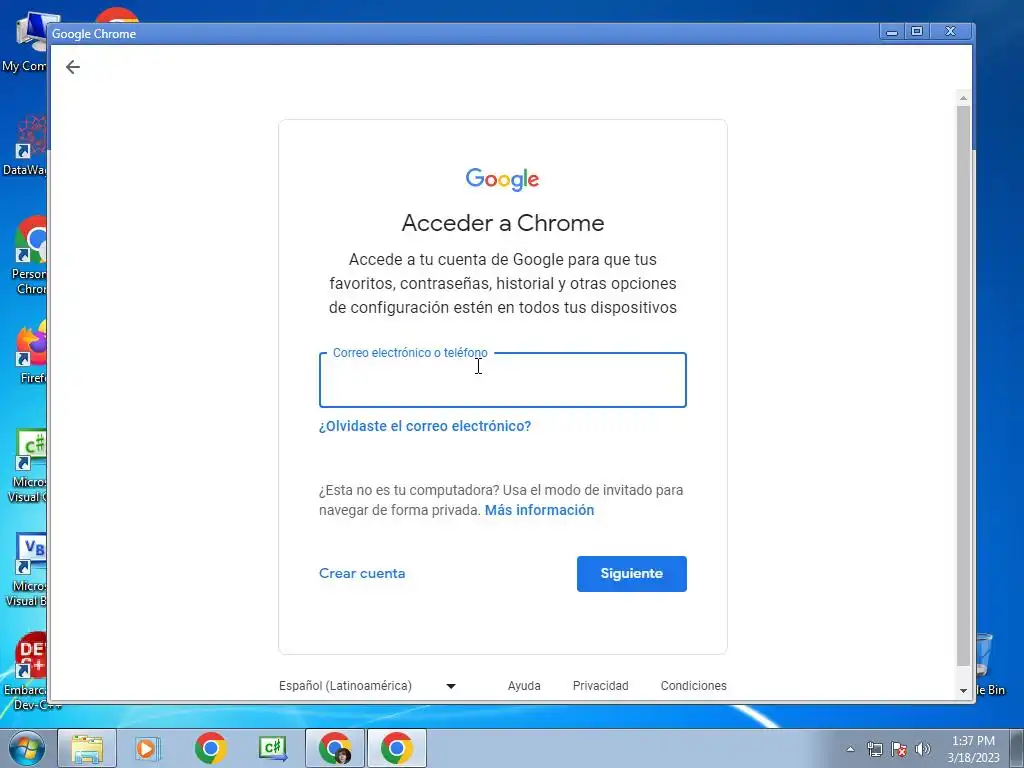Minimize the Google Chrome window
Viewport: 1024px width, 768px height.
[891, 31]
